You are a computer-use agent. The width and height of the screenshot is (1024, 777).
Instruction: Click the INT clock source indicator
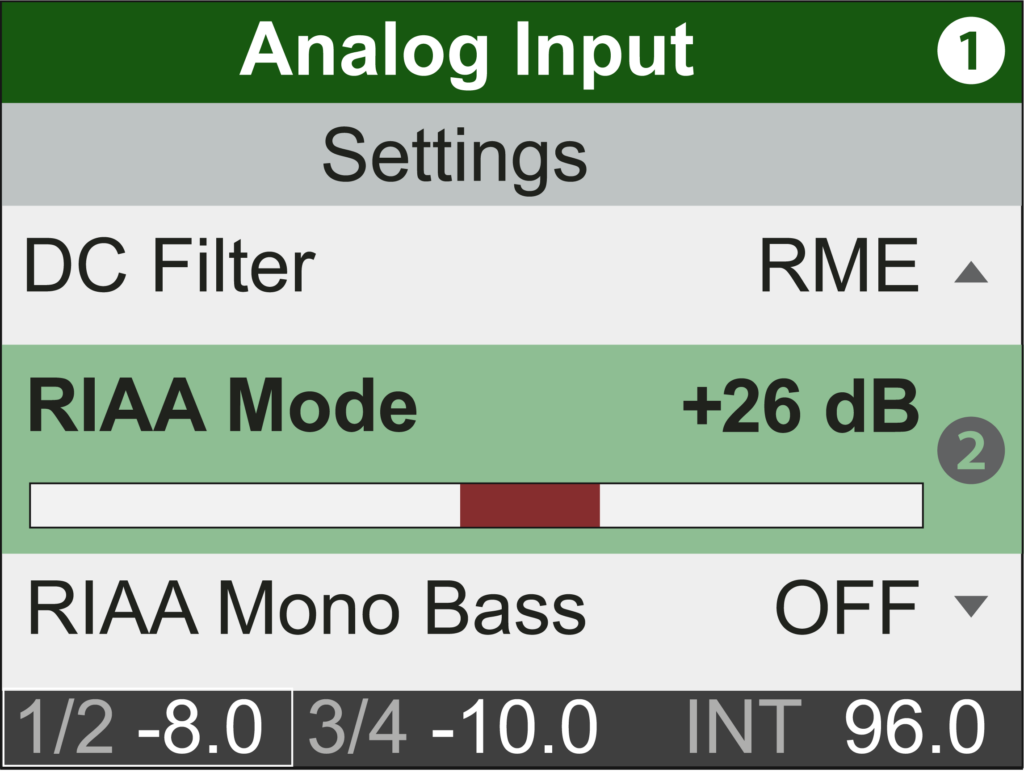coord(743,728)
